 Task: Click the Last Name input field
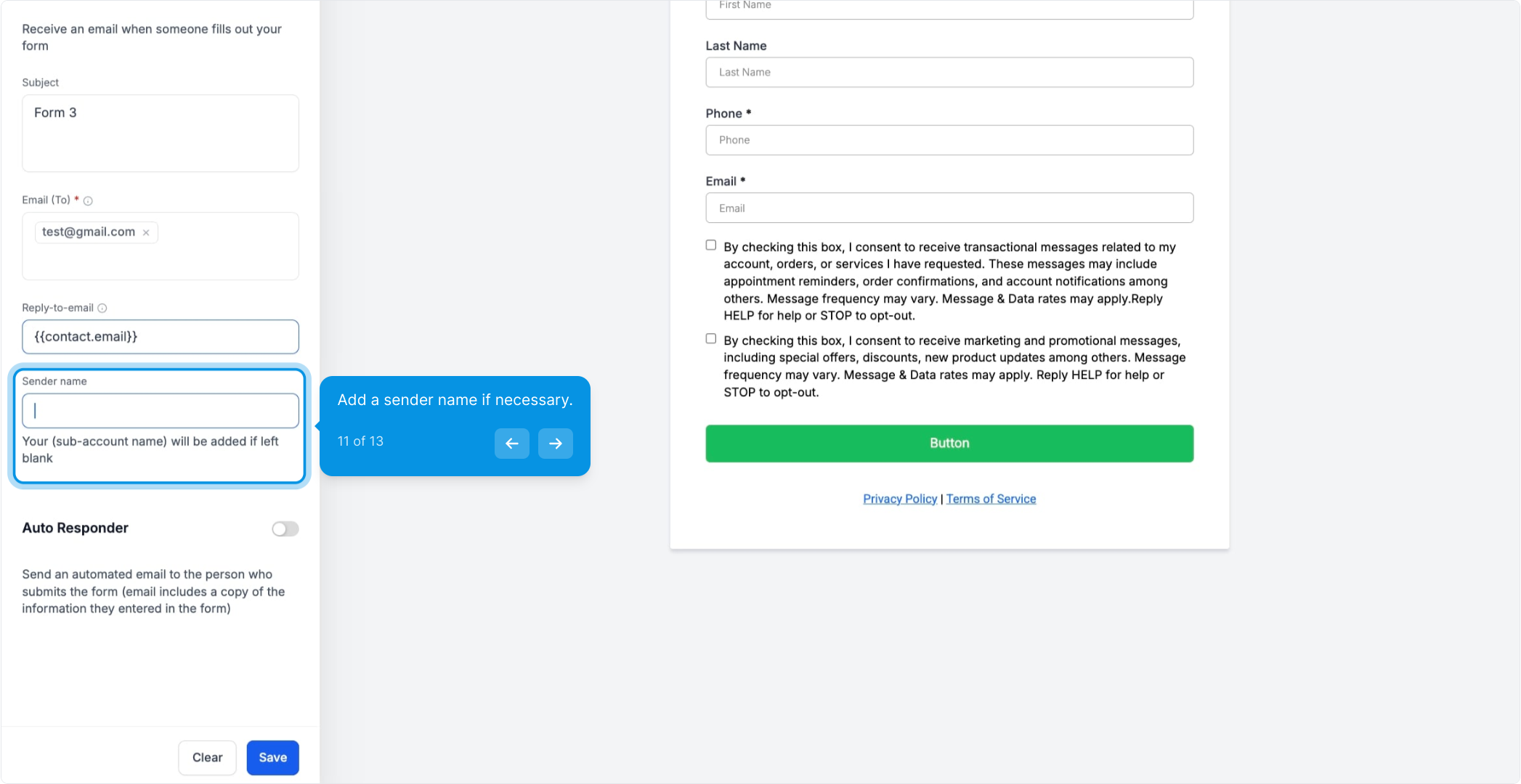[x=949, y=73]
